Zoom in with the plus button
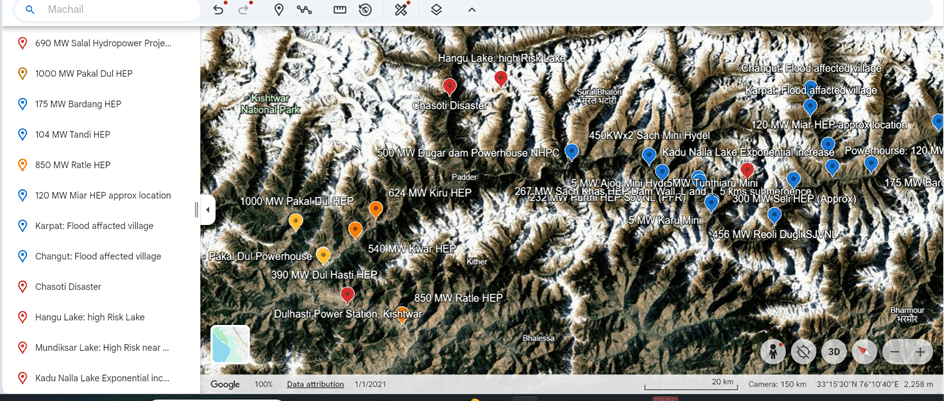The image size is (950, 401). (921, 352)
